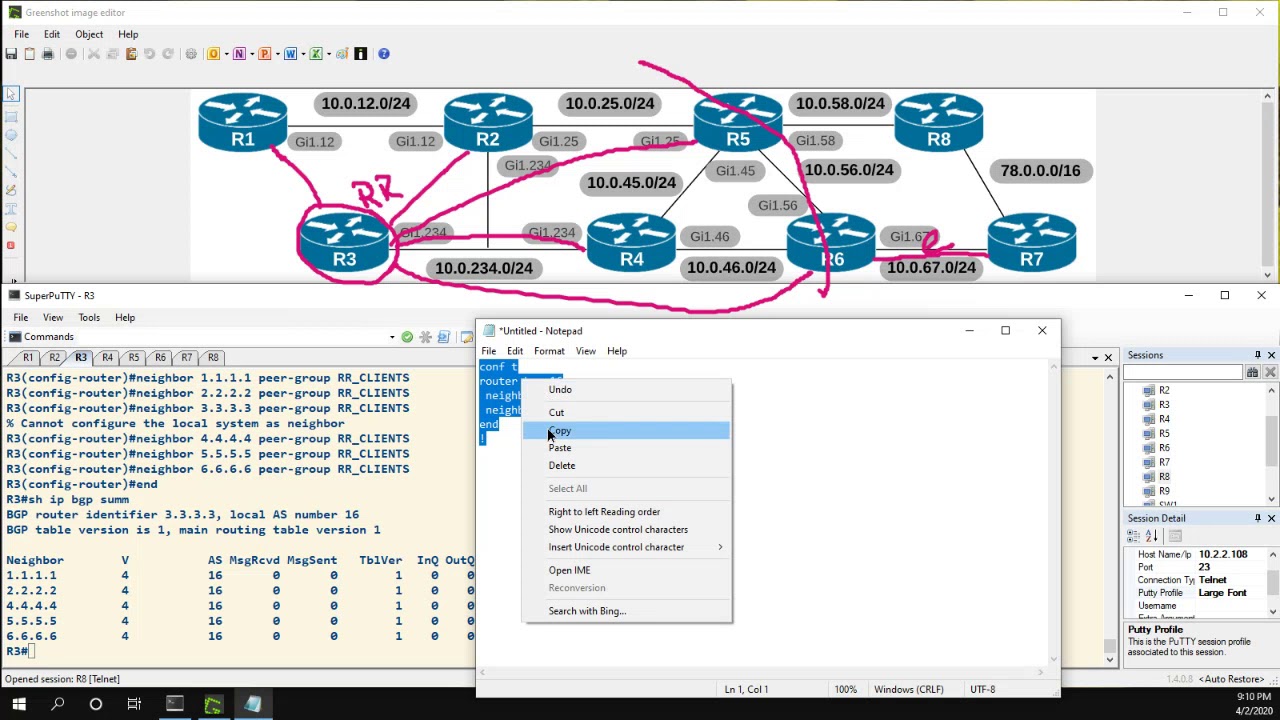The width and height of the screenshot is (1280, 720).
Task: Export to PowerPoint using the P icon
Action: (264, 54)
